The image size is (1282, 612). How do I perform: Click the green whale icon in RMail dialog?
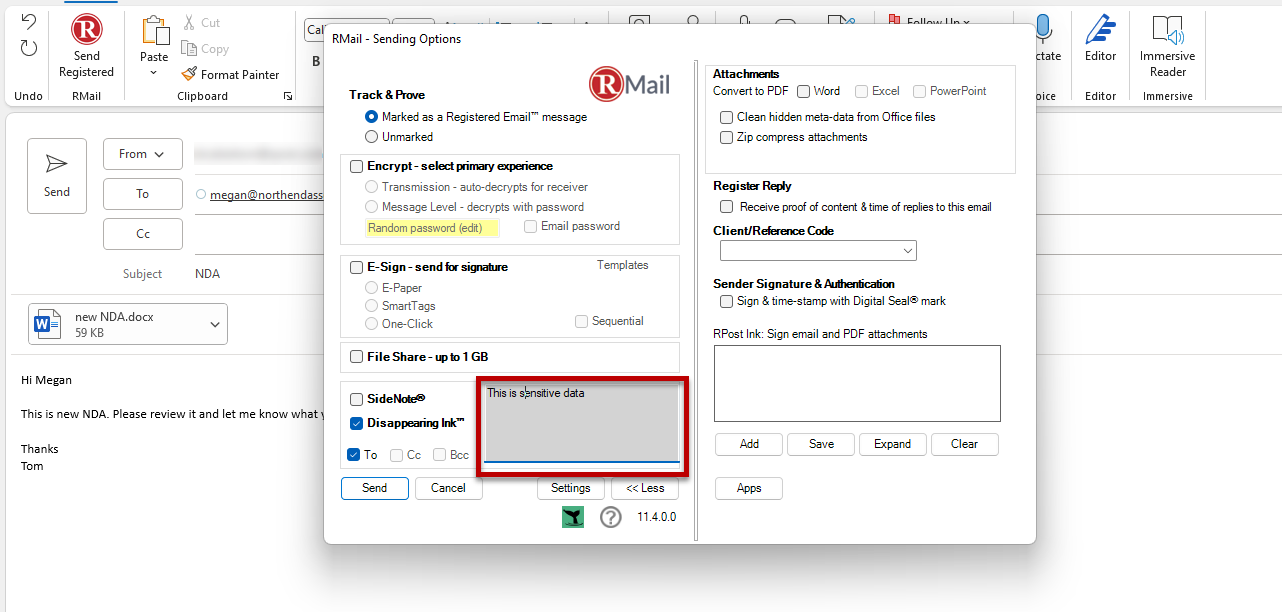(x=573, y=517)
